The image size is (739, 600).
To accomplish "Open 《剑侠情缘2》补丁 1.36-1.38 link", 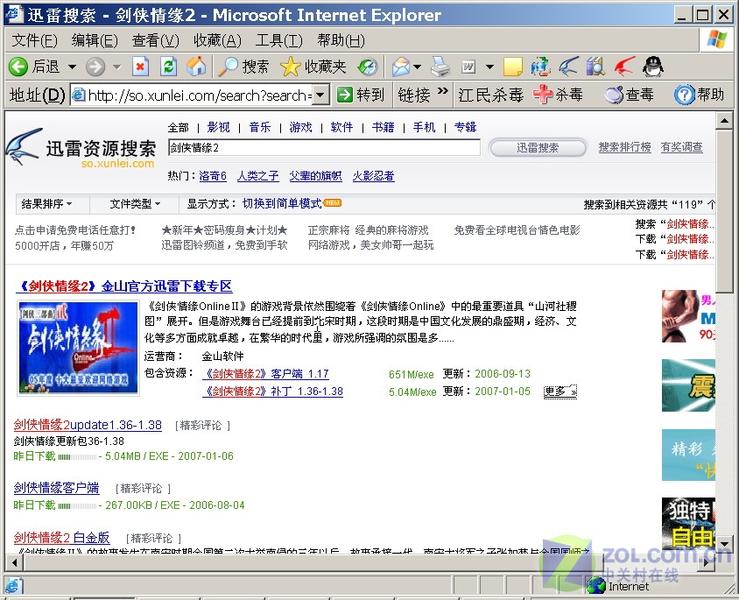I will point(273,391).
